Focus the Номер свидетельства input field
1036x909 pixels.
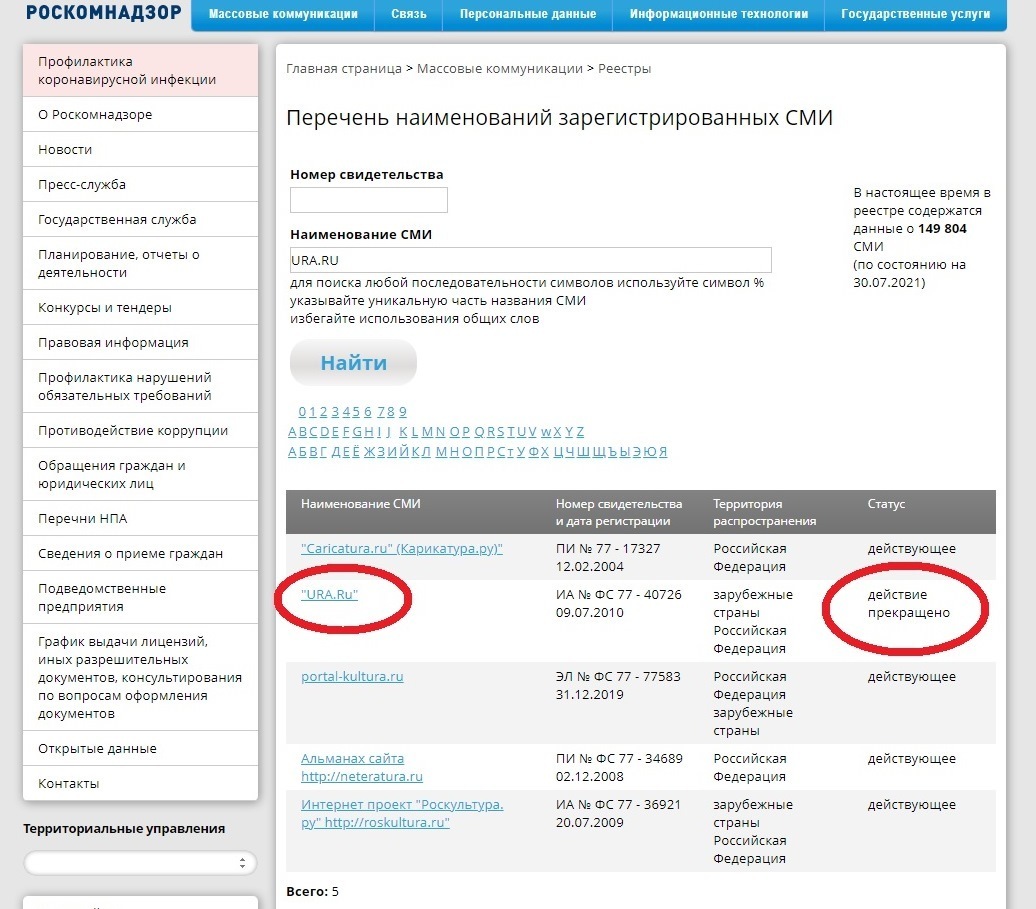pyautogui.click(x=369, y=200)
